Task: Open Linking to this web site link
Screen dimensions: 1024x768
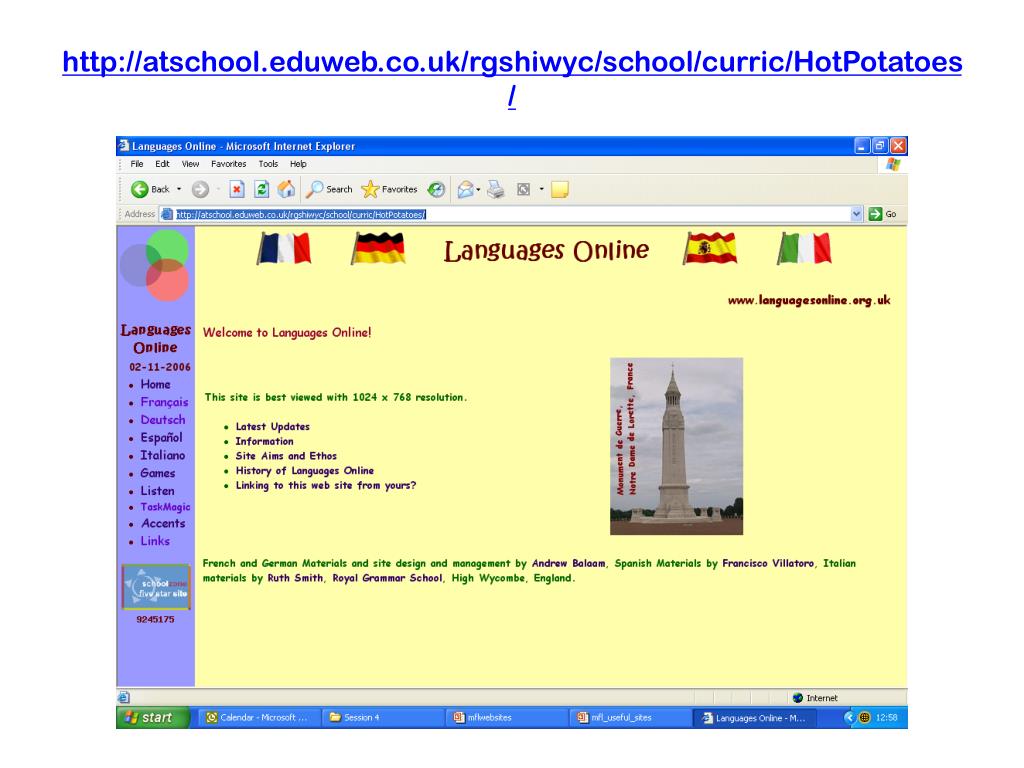Action: [x=325, y=485]
